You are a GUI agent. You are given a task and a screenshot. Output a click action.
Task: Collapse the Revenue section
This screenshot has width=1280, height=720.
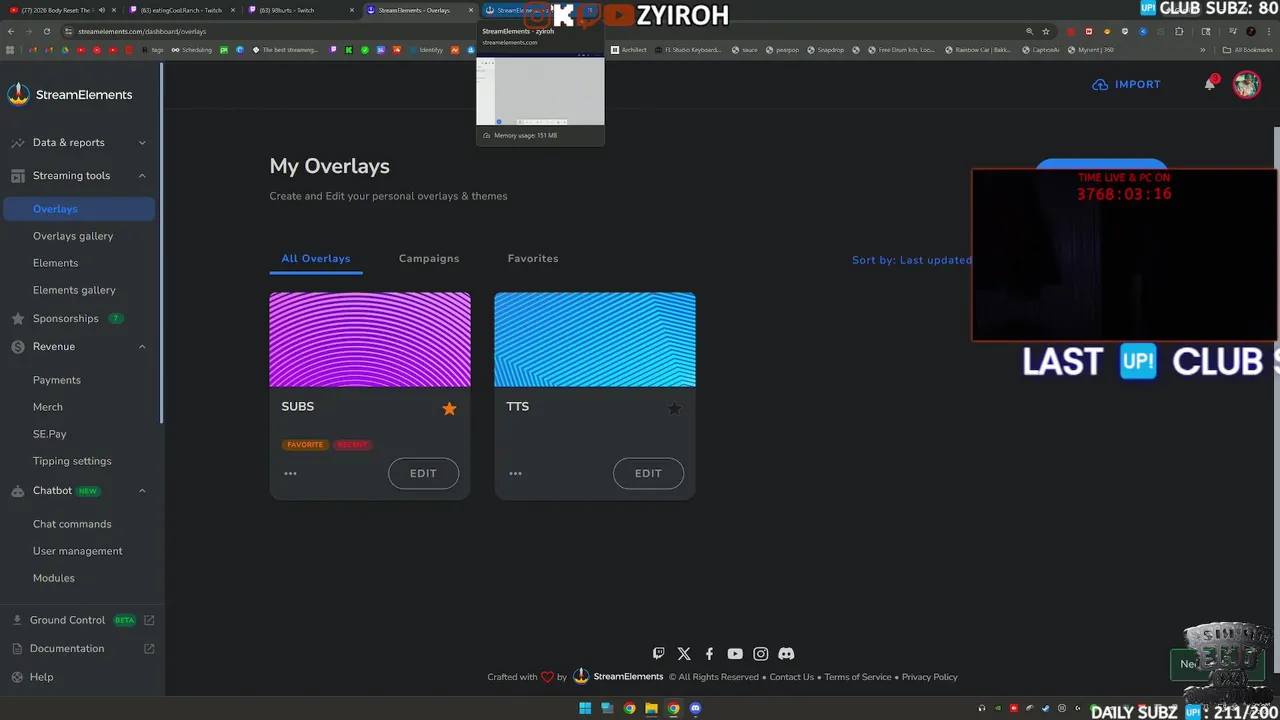tap(142, 347)
